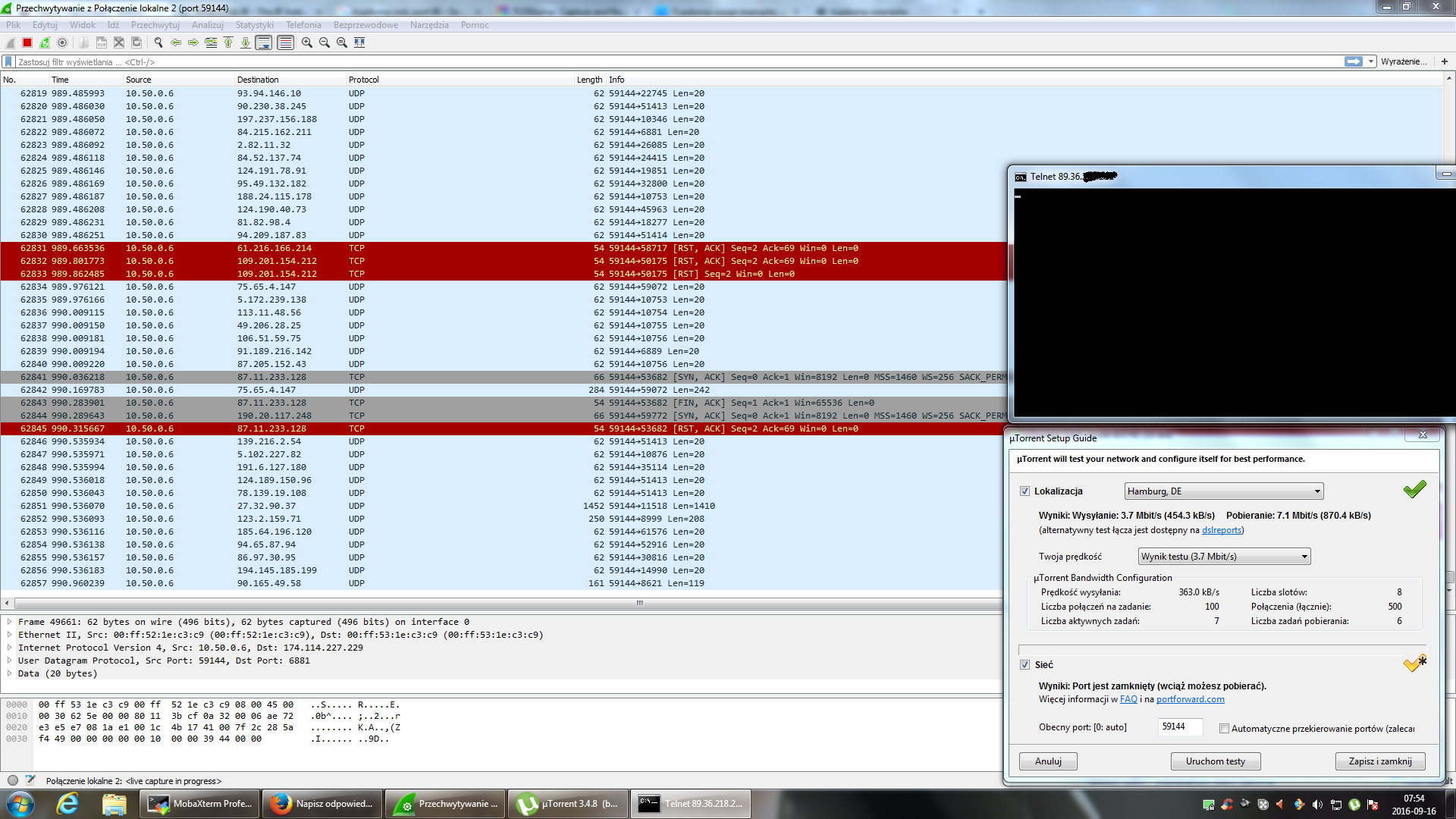Select packet 62841 SYN, ACK row
1456x819 pixels.
(504, 377)
